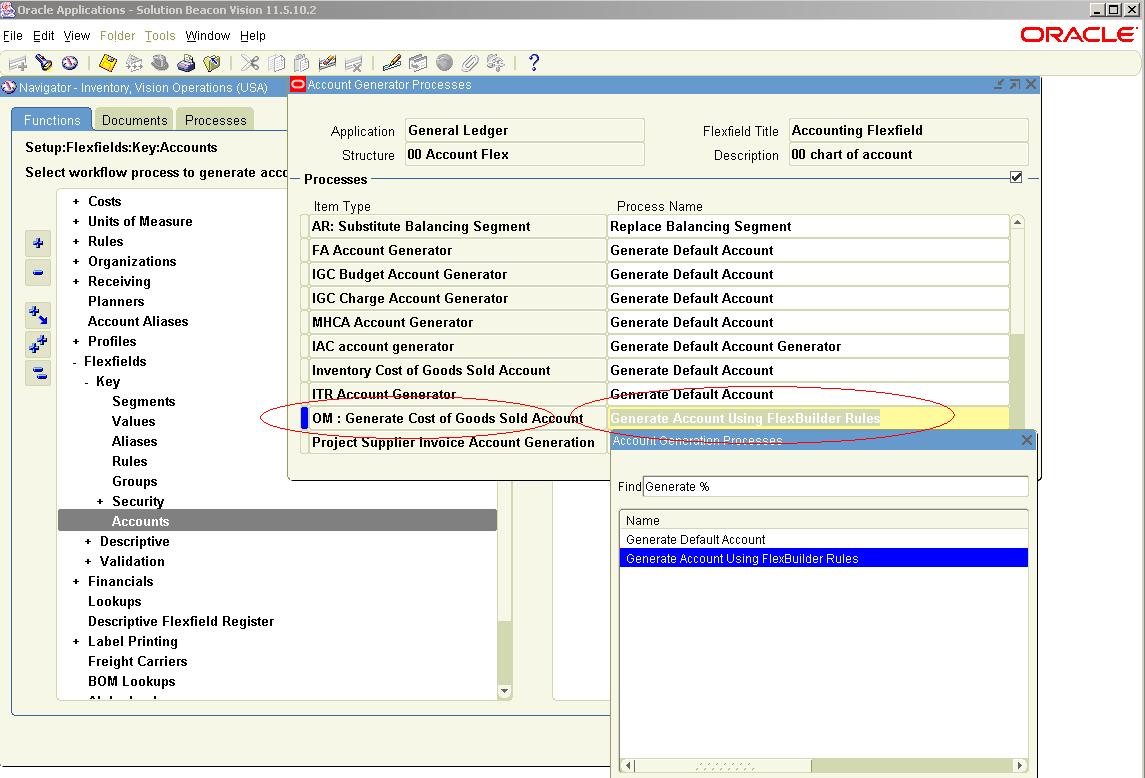
Task: Click the Next Step toolbar icon
Action: coord(134,63)
